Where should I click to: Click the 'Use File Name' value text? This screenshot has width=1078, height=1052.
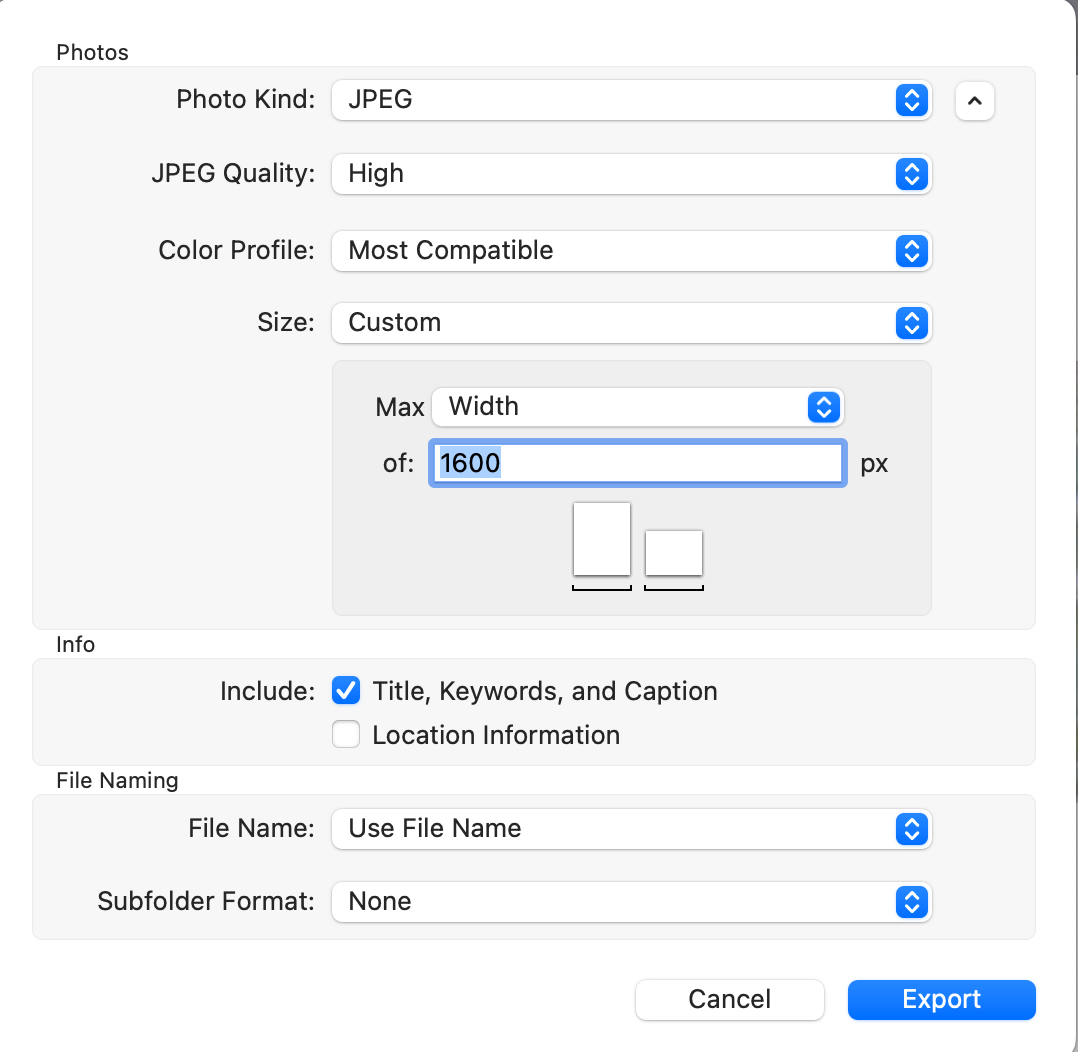(x=435, y=829)
